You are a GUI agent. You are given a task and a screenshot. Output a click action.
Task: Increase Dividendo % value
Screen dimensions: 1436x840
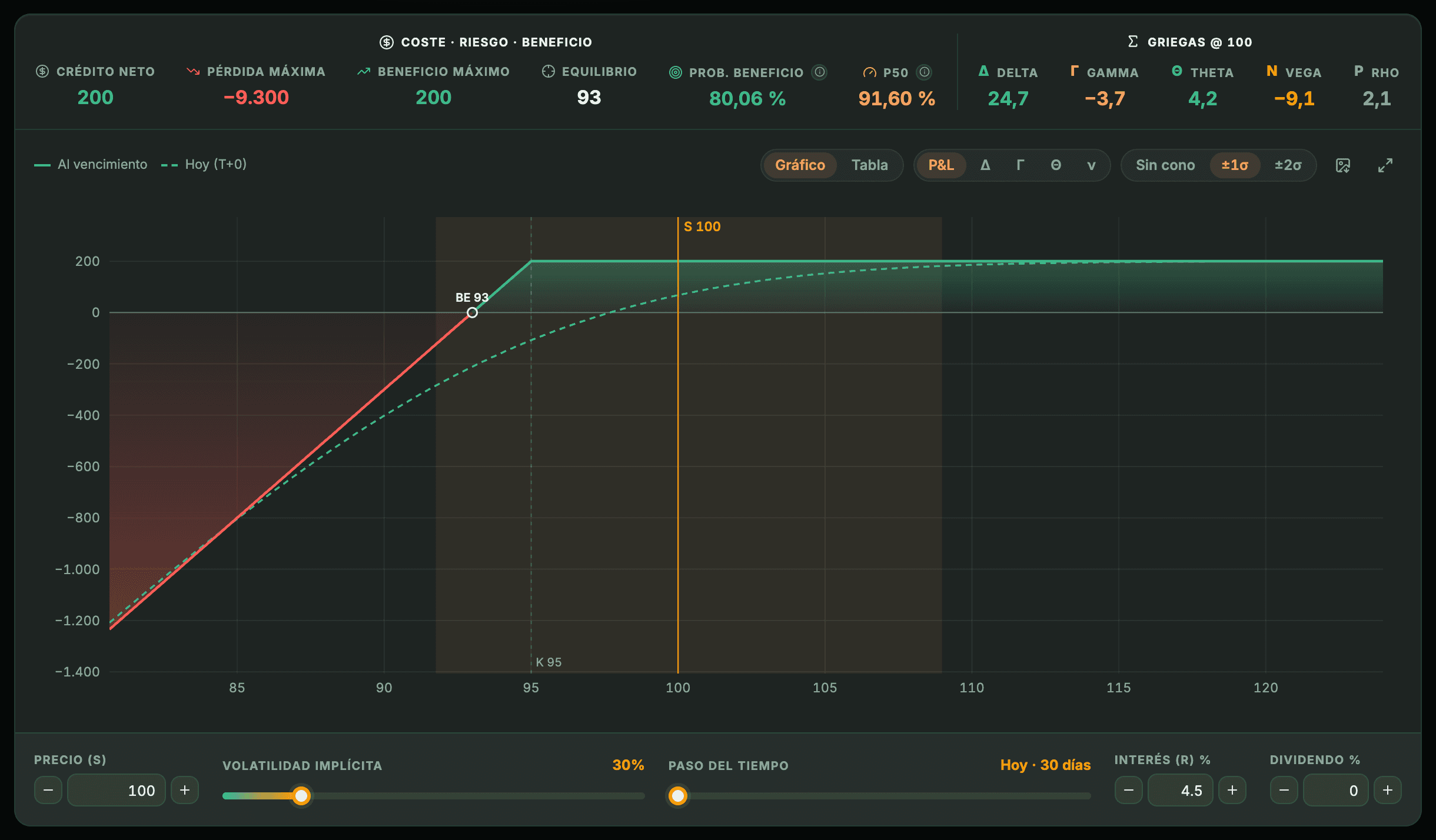(x=1388, y=790)
